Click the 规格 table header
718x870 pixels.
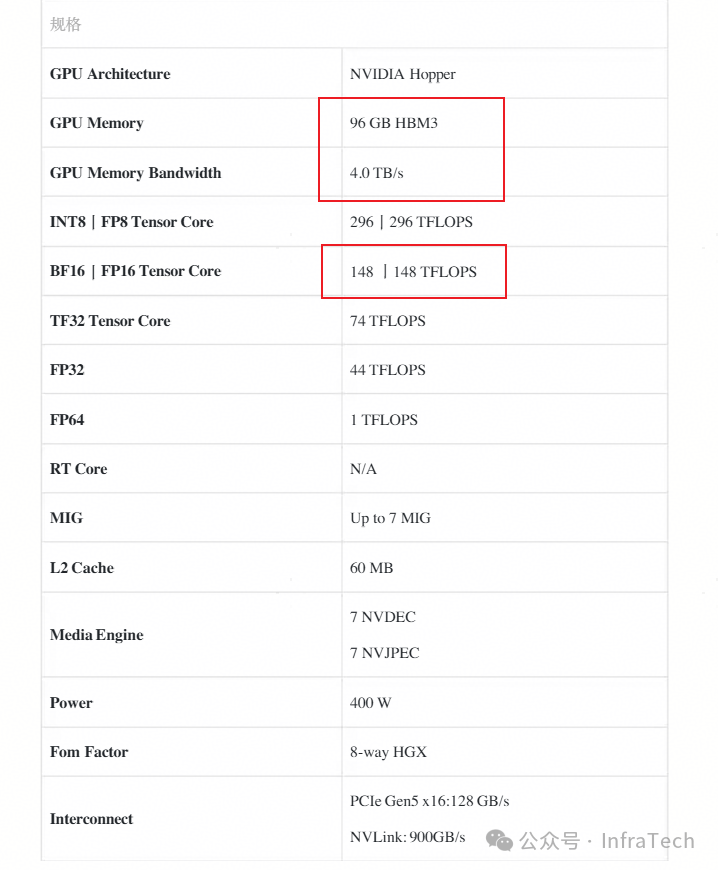[x=66, y=24]
